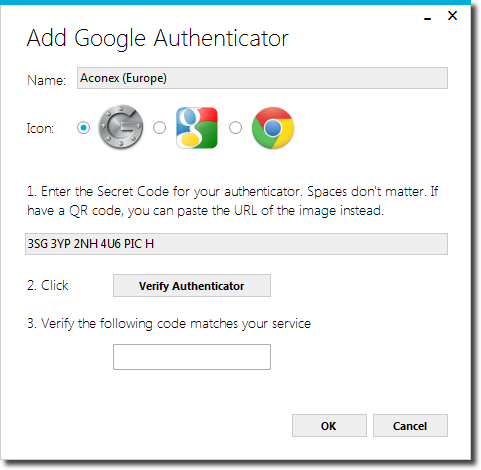Close the Add Google Authenticator window
The height and width of the screenshot is (470, 481).
452,15
